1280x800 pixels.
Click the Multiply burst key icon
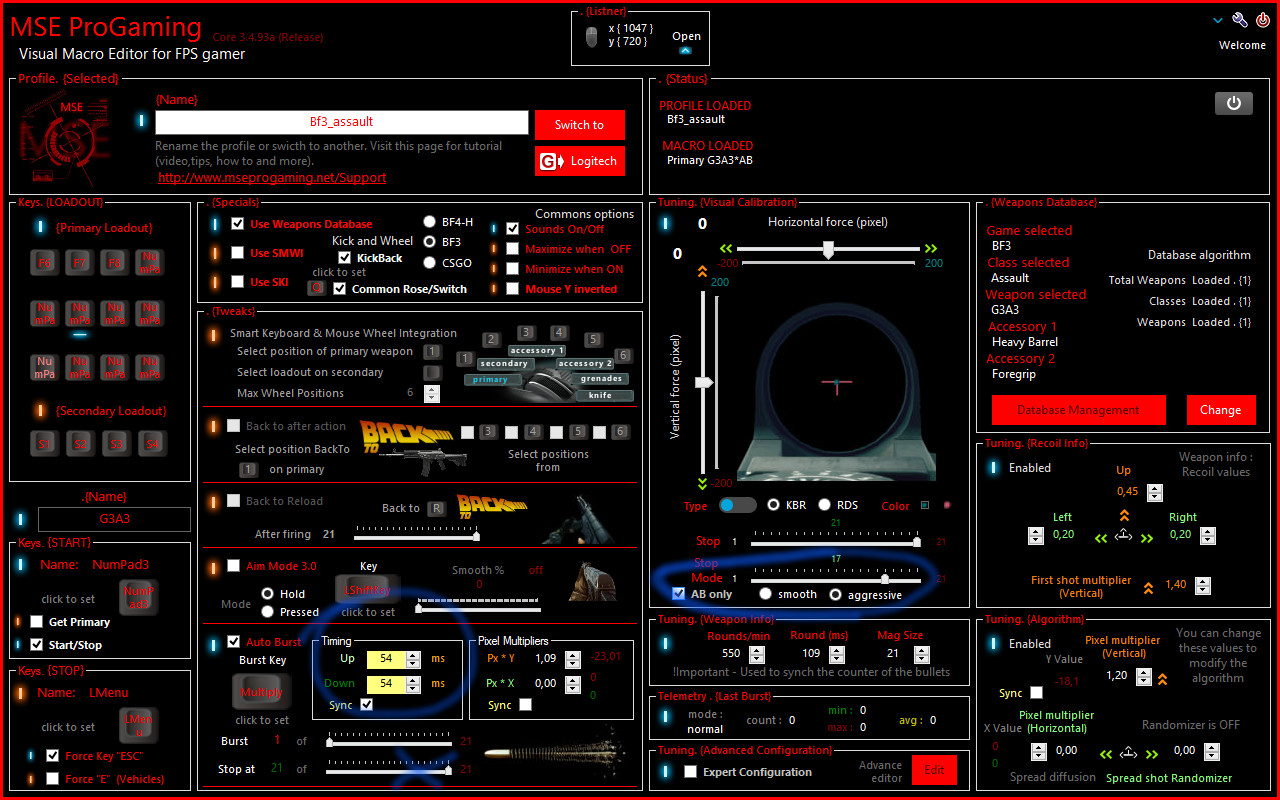(x=262, y=691)
